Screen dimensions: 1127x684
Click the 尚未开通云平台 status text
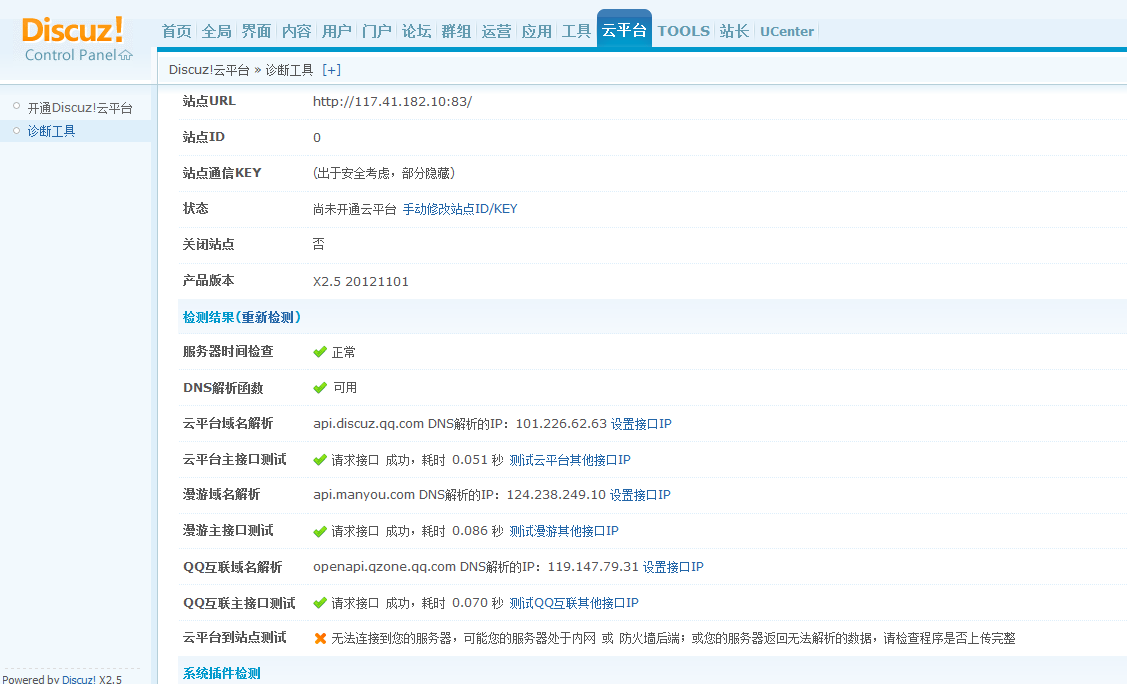tap(354, 209)
